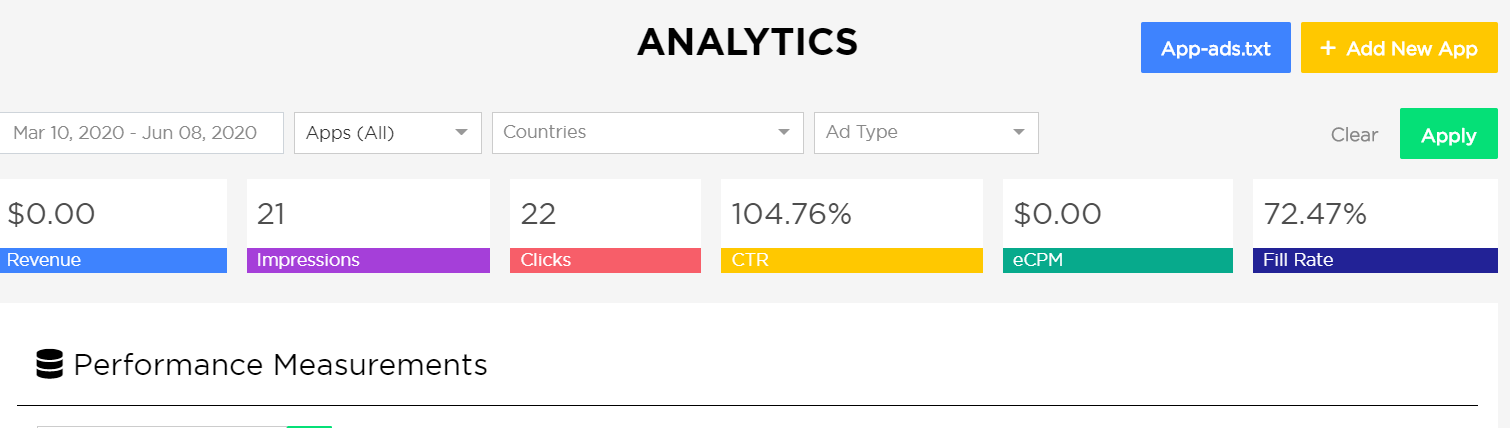This screenshot has width=1510, height=428.
Task: Choose the yellow CTR label bar
Action: [x=851, y=260]
